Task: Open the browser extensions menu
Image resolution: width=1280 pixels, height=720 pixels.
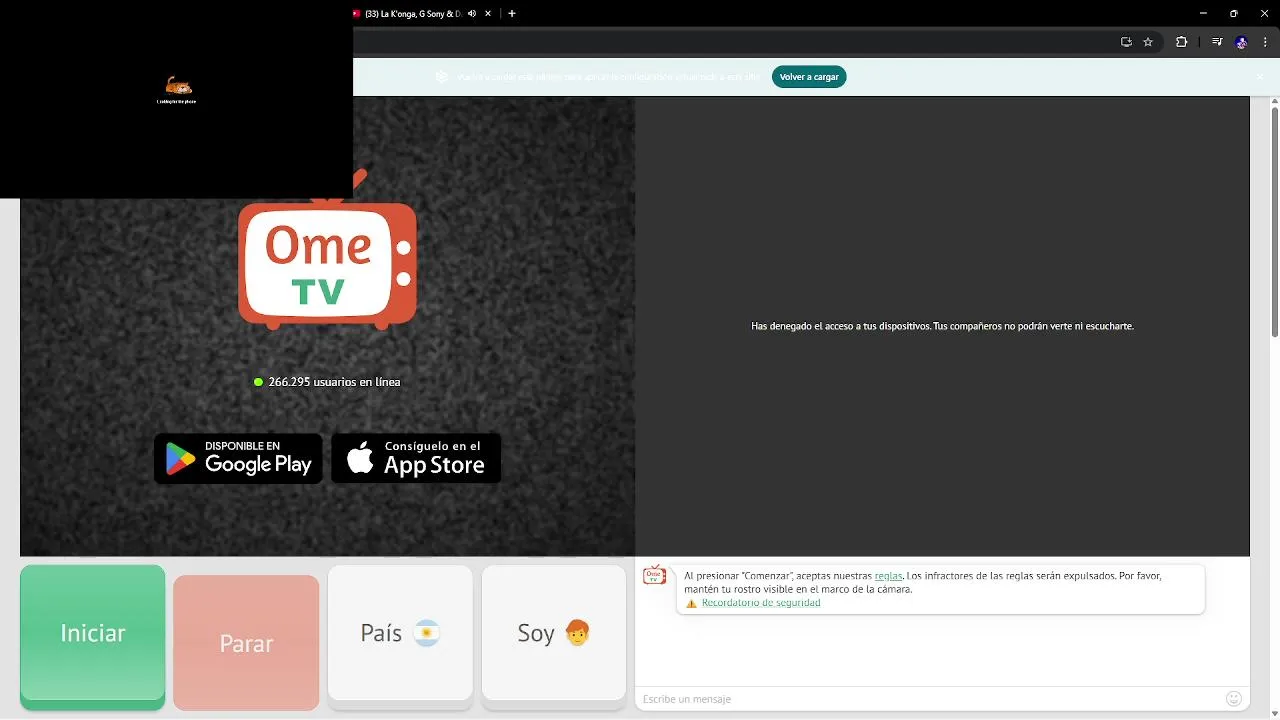Action: tap(1181, 42)
